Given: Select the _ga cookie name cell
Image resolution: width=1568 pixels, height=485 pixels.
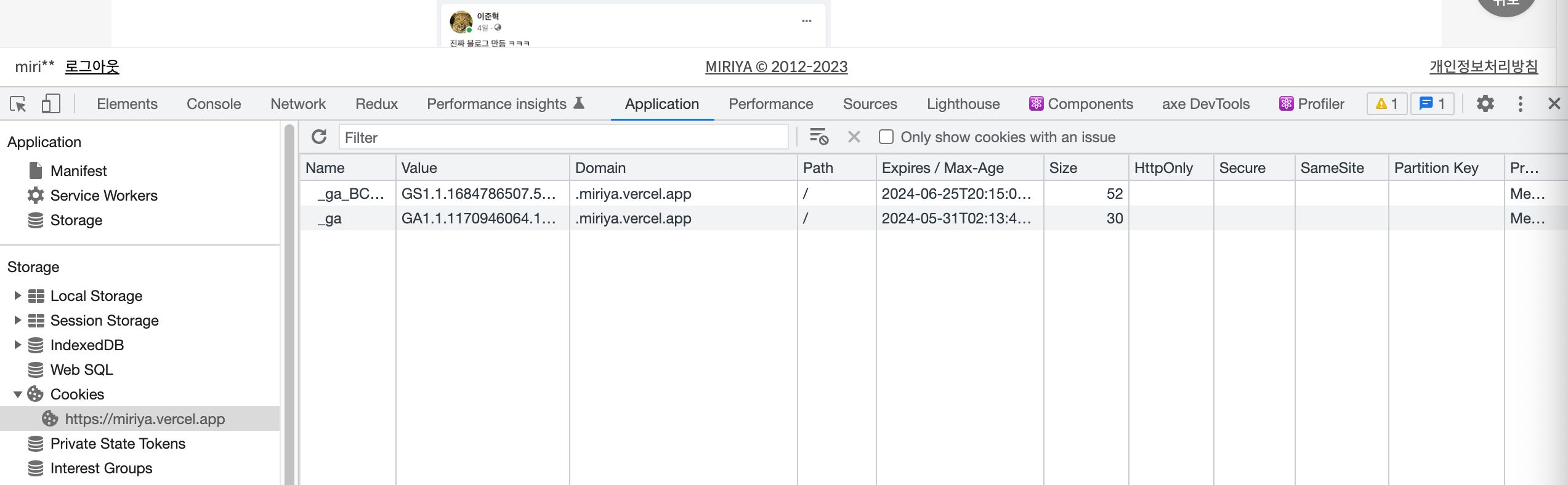Looking at the screenshot, I should click(x=348, y=218).
